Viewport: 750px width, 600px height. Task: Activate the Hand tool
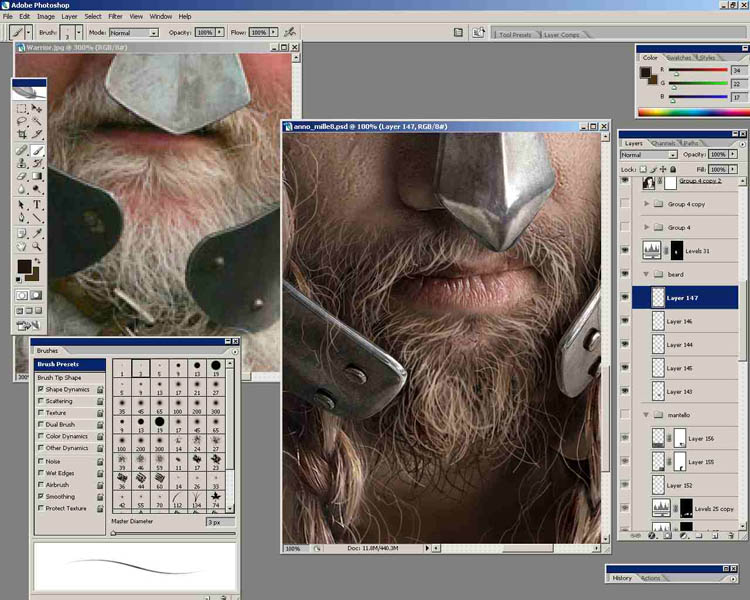[22, 245]
